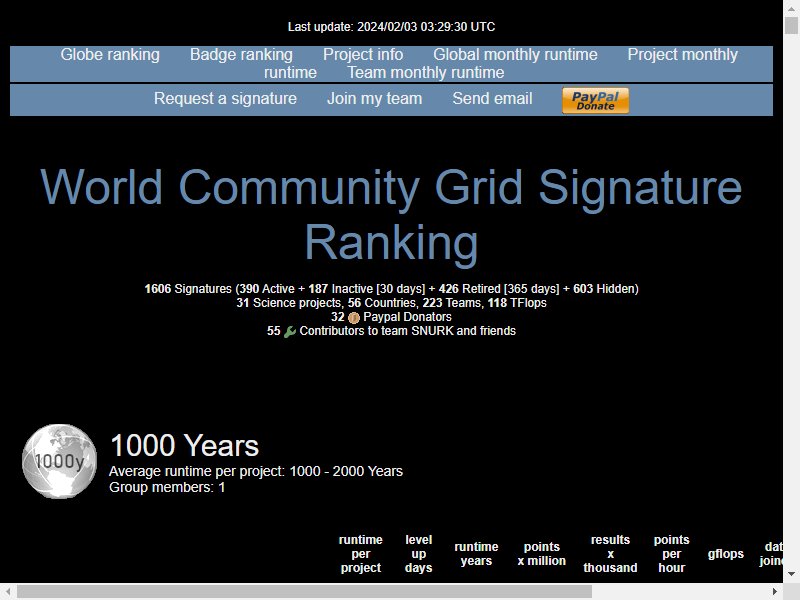Open the Badge ranking page
800x600 pixels.
point(241,55)
